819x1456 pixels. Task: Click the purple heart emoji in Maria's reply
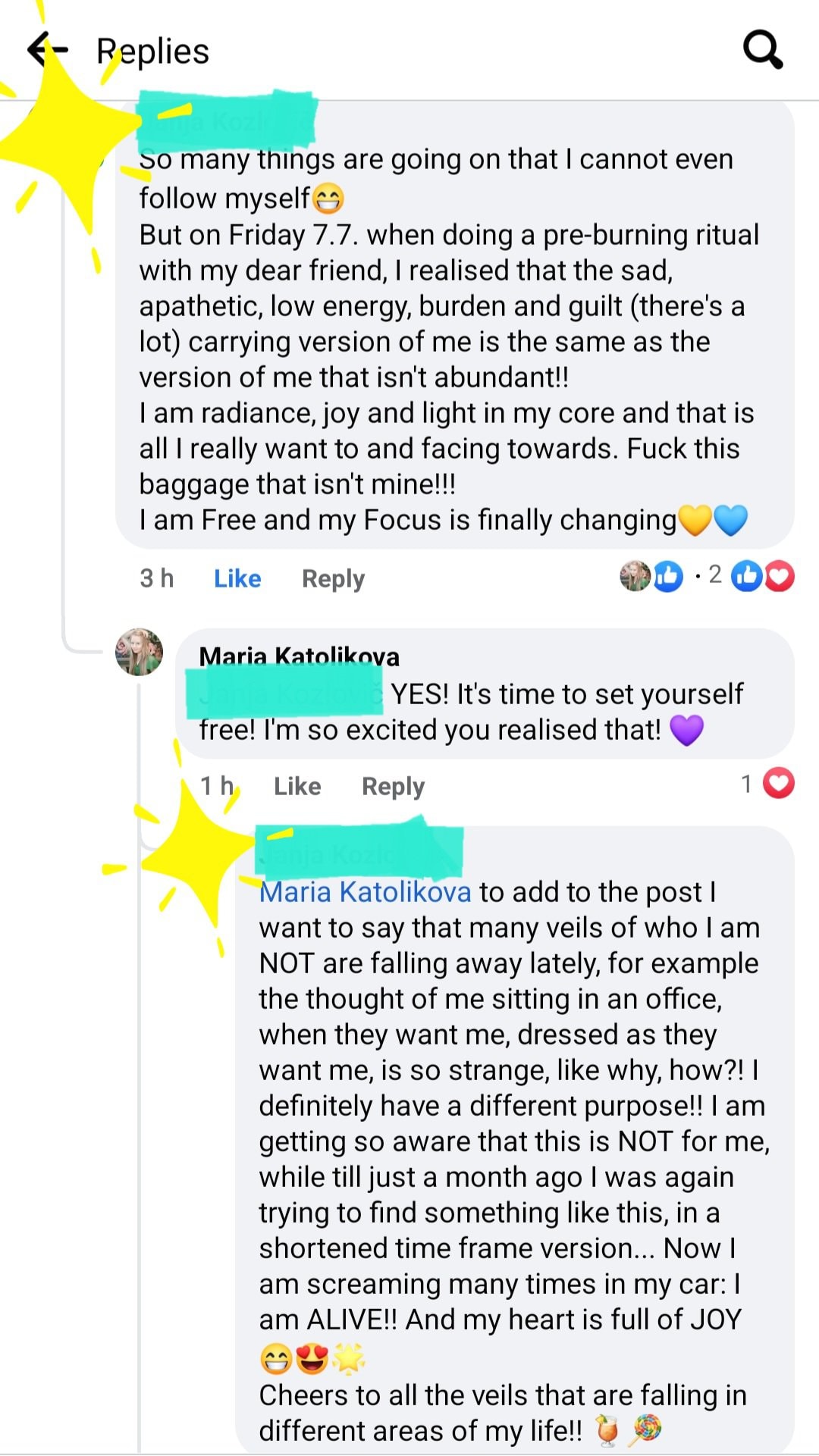click(687, 730)
